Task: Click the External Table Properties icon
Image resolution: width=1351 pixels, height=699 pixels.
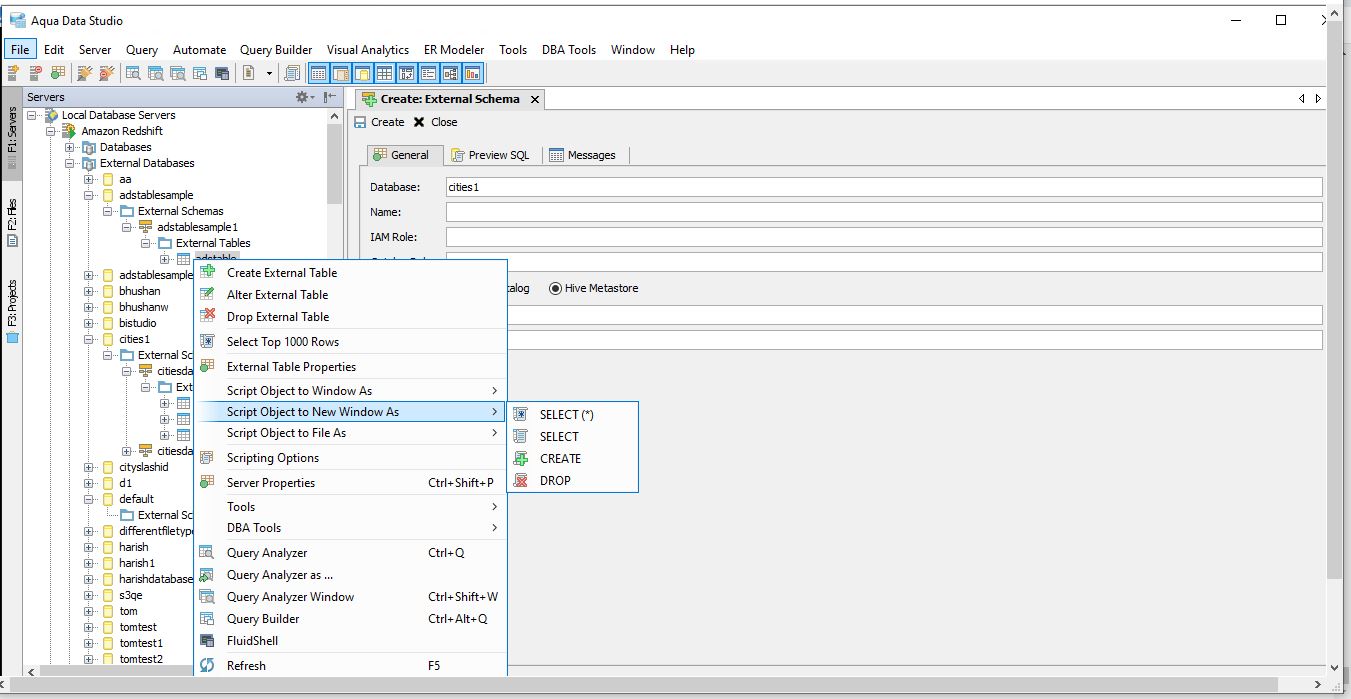Action: [x=207, y=366]
